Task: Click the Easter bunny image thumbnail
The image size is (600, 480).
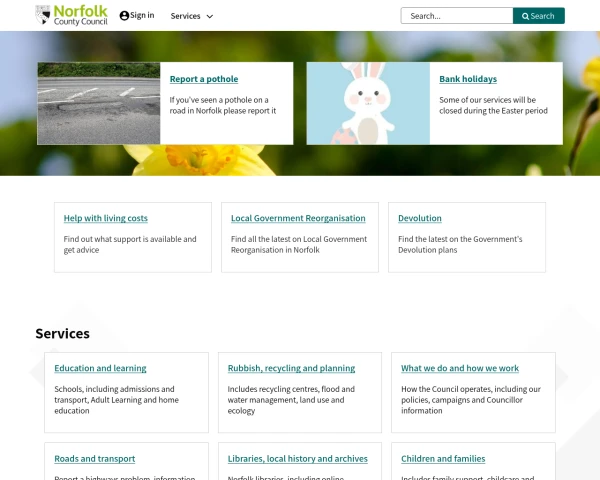Action: pos(368,103)
